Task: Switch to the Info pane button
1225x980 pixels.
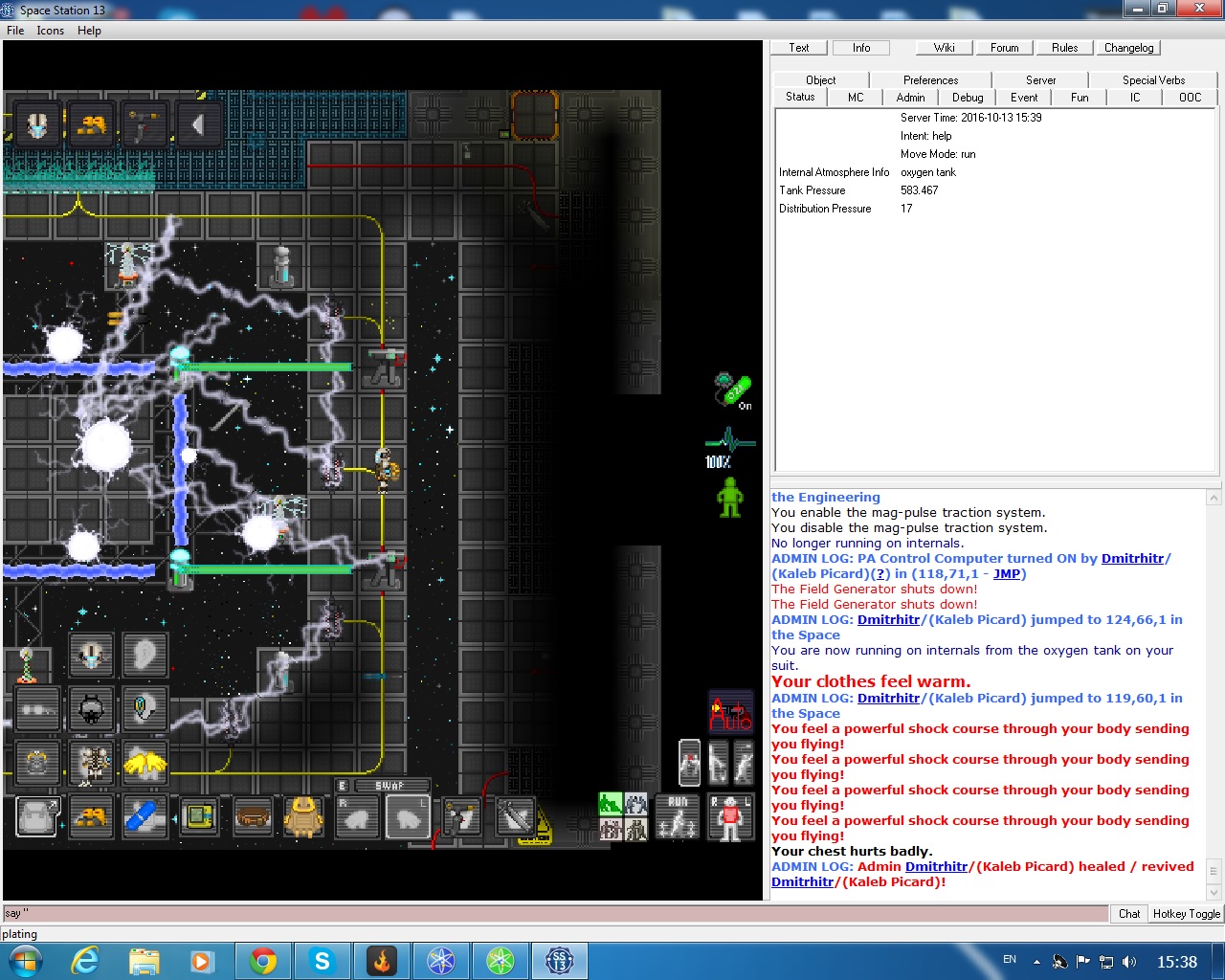Action: point(861,48)
